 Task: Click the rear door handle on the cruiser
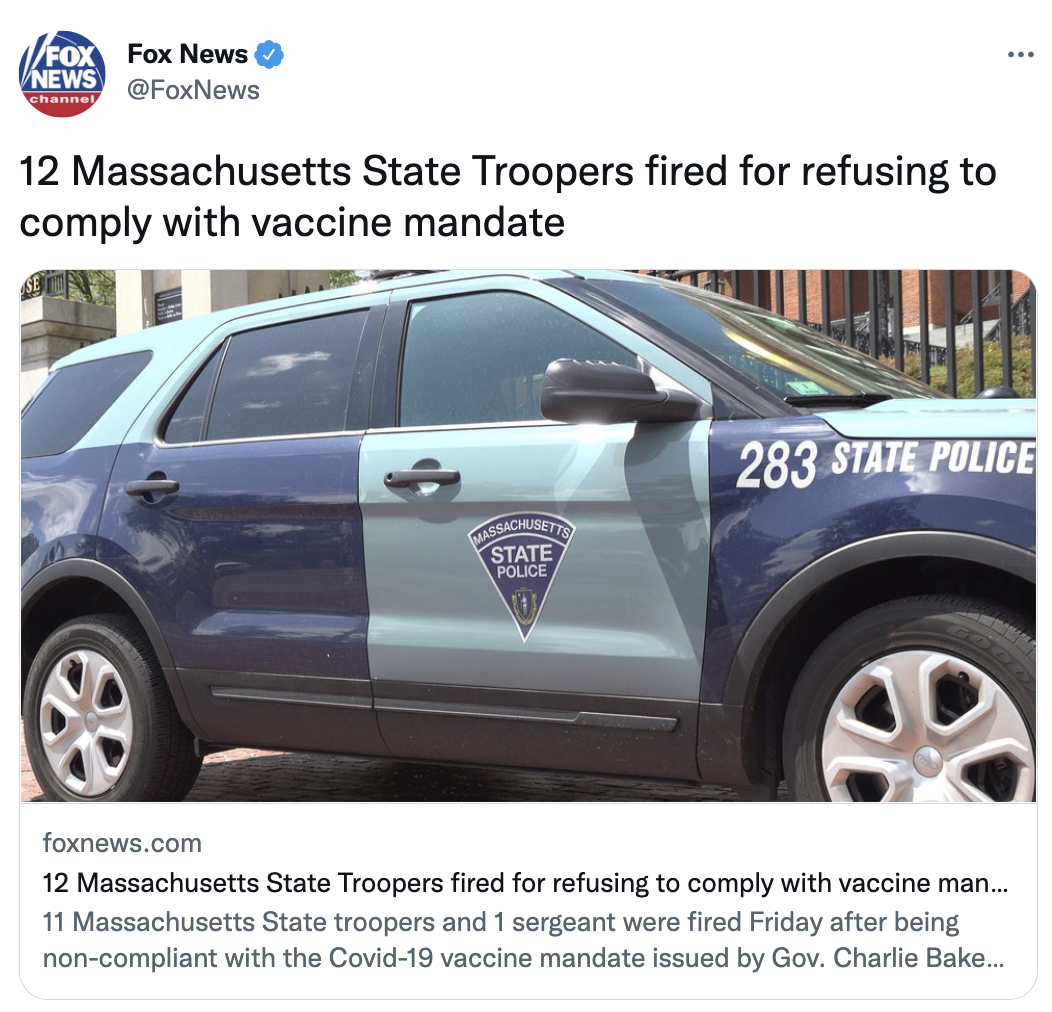point(152,486)
